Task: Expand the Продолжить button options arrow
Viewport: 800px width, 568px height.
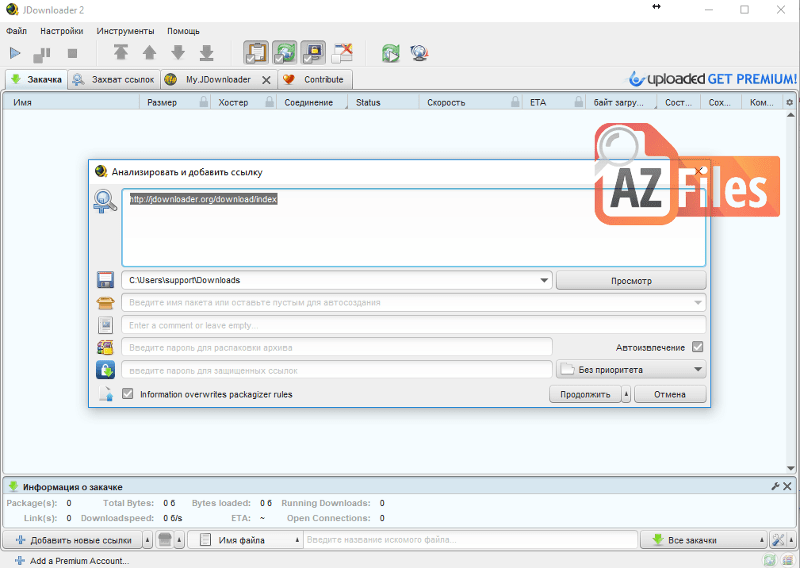Action: pyautogui.click(x=626, y=394)
